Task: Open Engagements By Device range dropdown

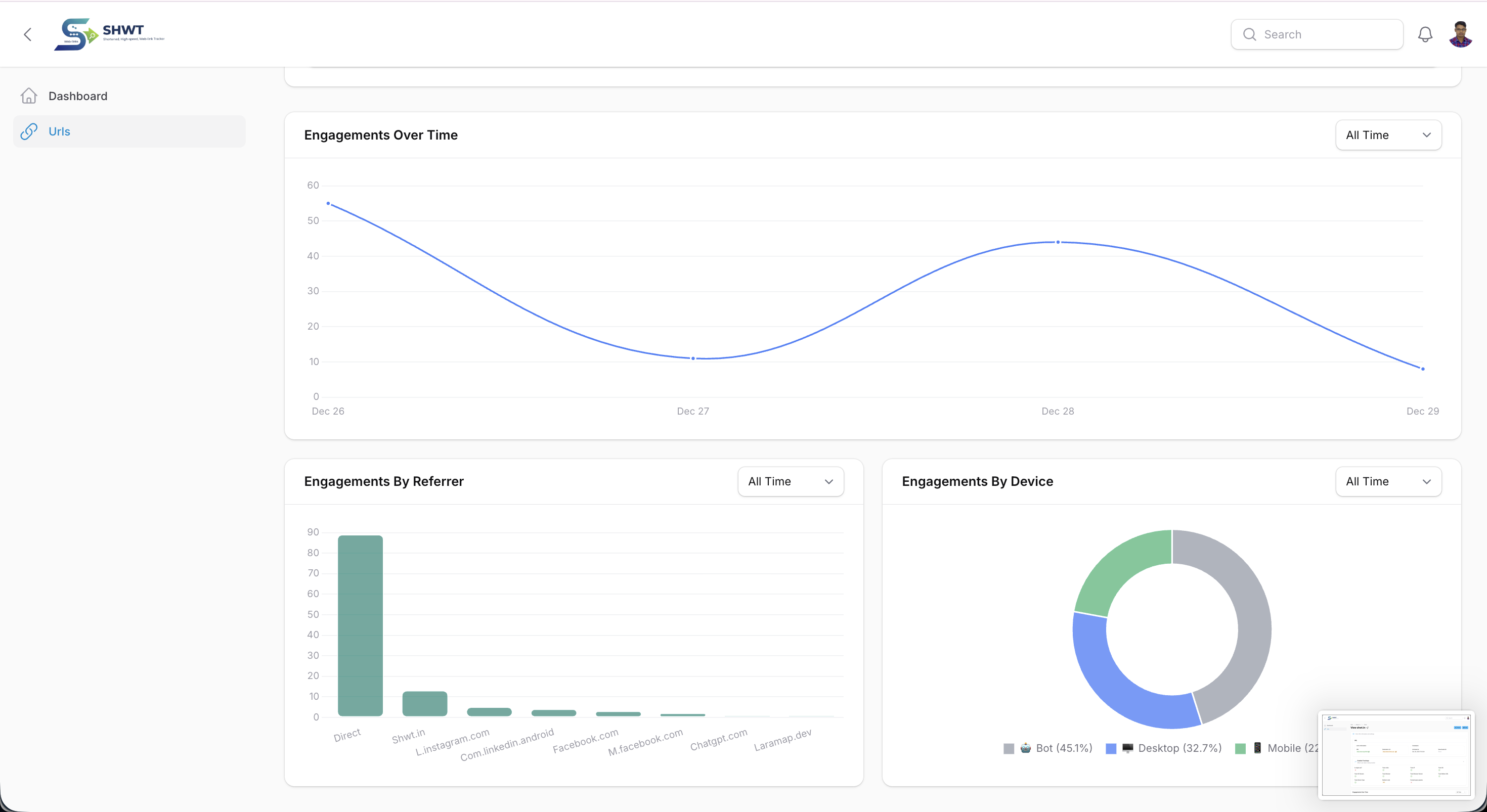Action: point(1388,481)
